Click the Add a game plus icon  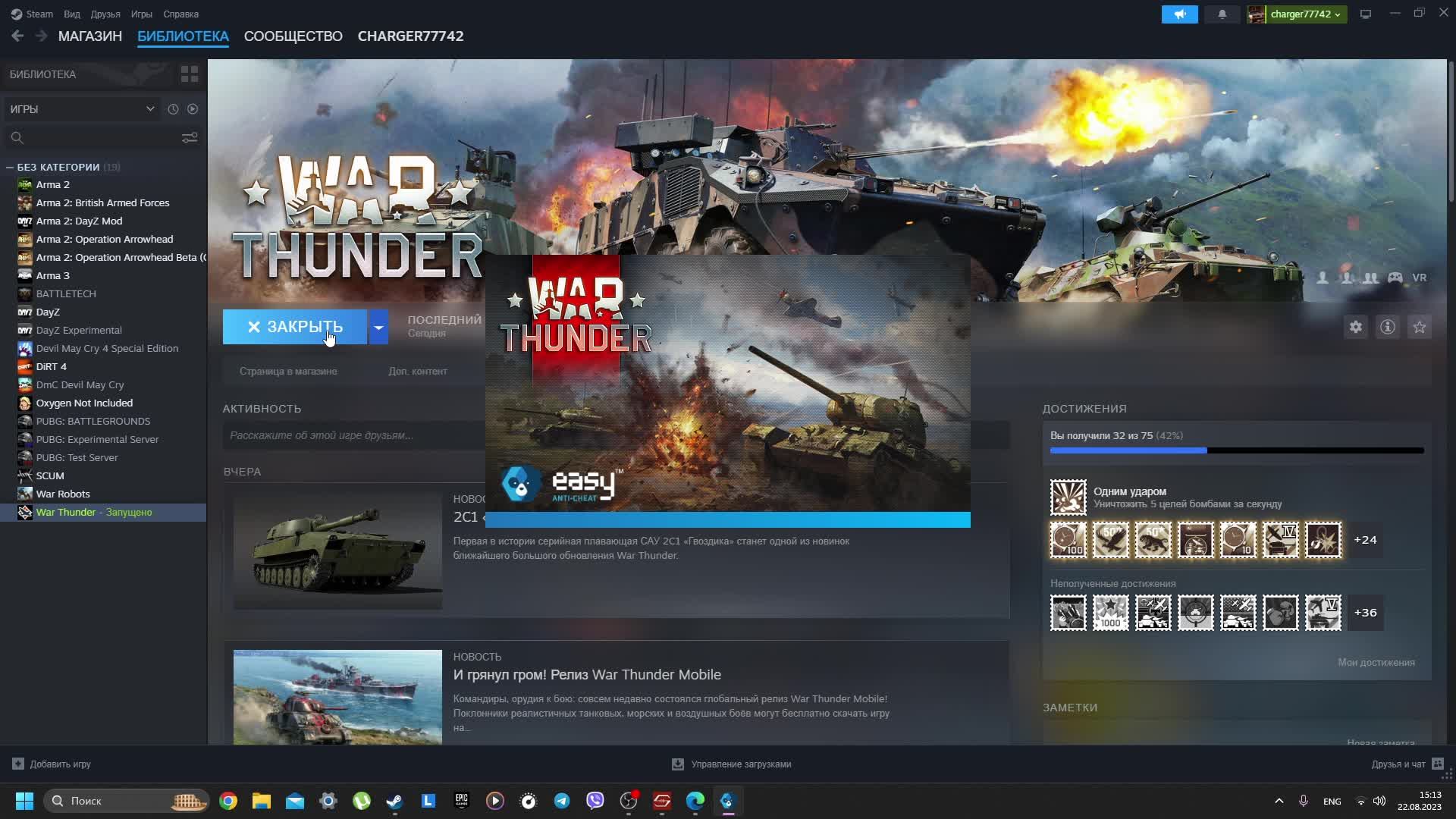[18, 764]
